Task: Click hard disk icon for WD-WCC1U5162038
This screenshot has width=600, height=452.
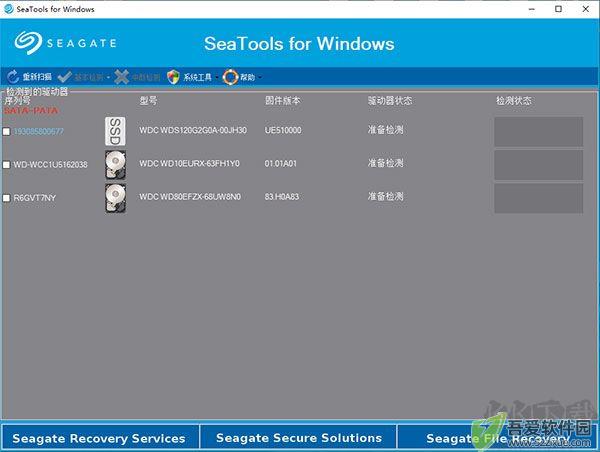Action: (x=115, y=165)
